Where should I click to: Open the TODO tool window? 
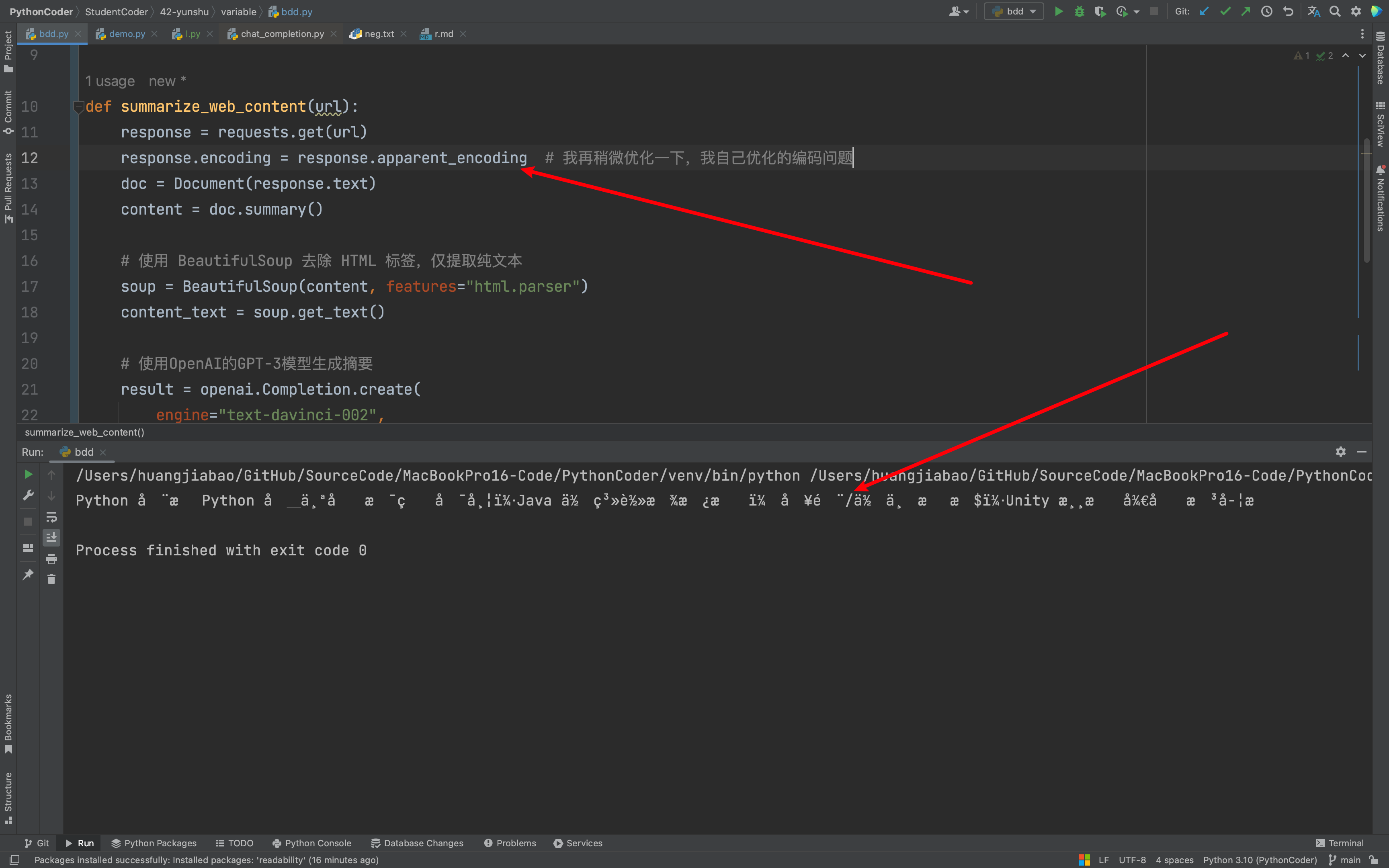coord(234,843)
